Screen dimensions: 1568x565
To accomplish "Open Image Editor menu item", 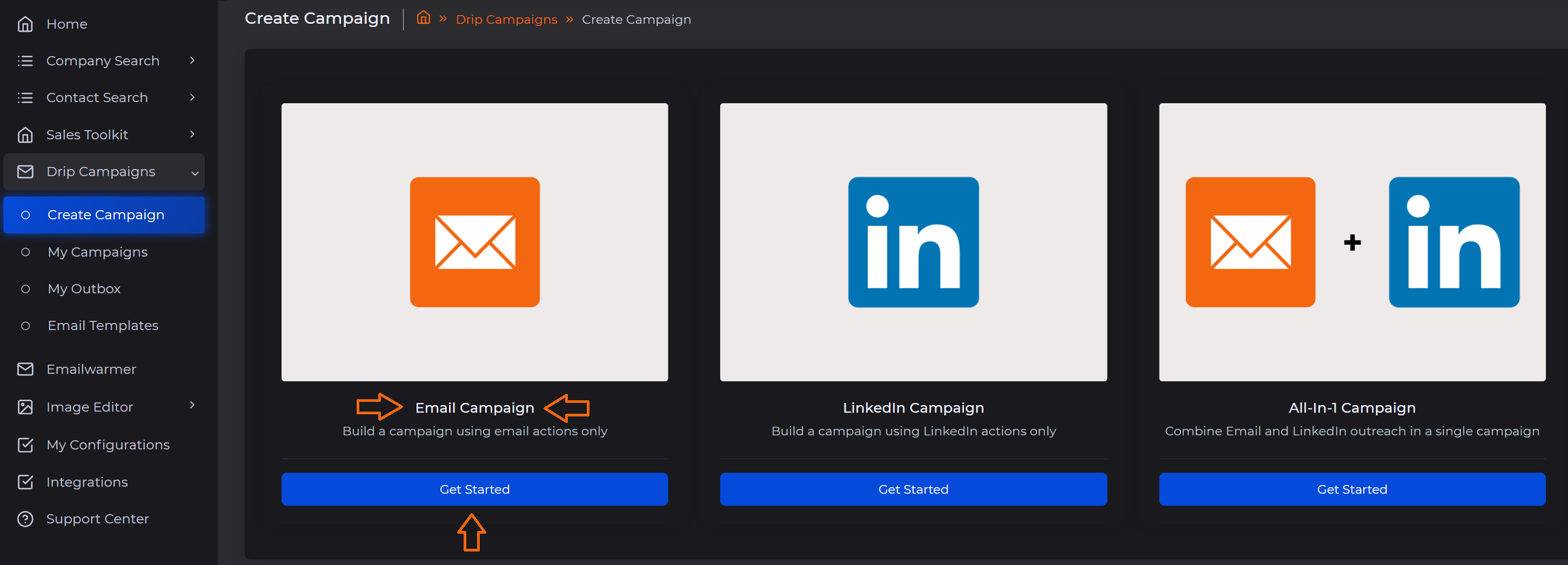I will tap(104, 407).
